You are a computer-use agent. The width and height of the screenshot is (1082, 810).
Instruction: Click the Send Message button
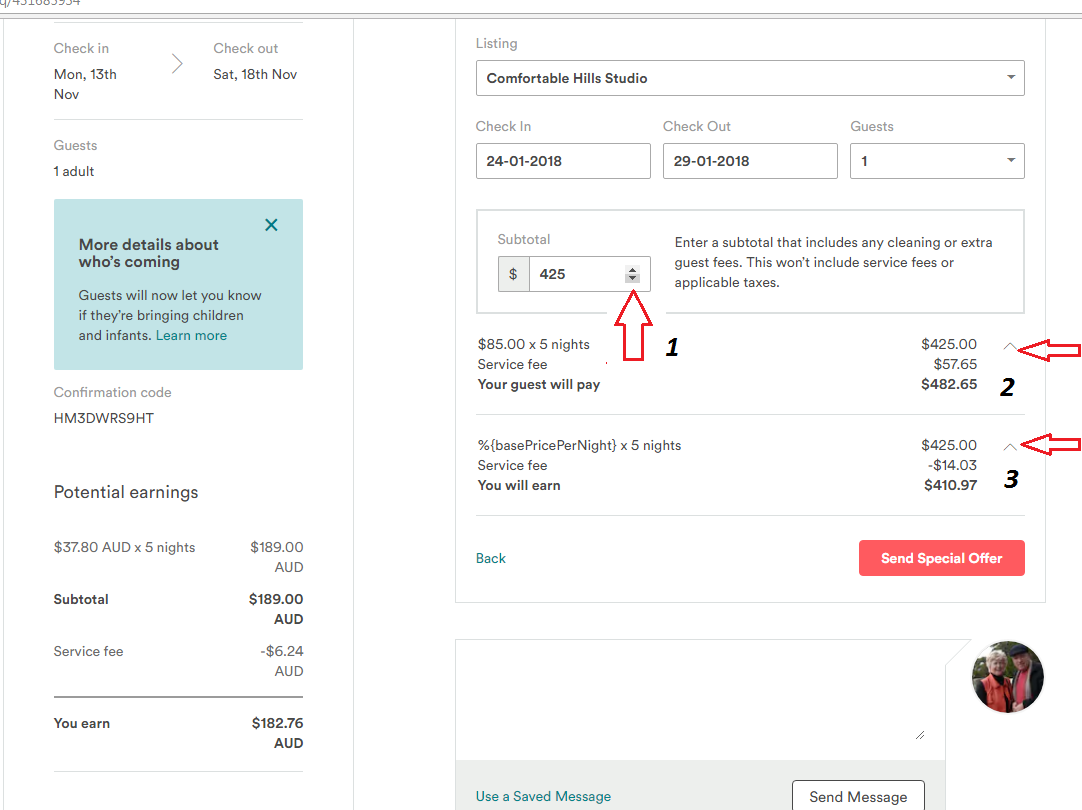click(858, 796)
